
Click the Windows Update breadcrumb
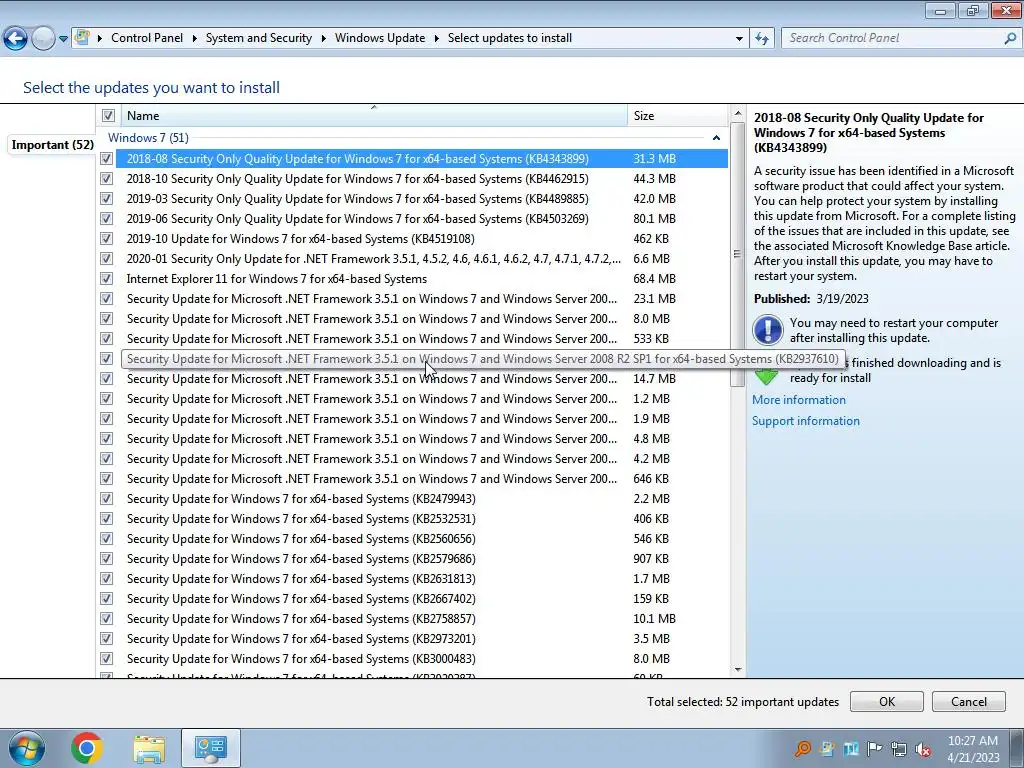[380, 38]
